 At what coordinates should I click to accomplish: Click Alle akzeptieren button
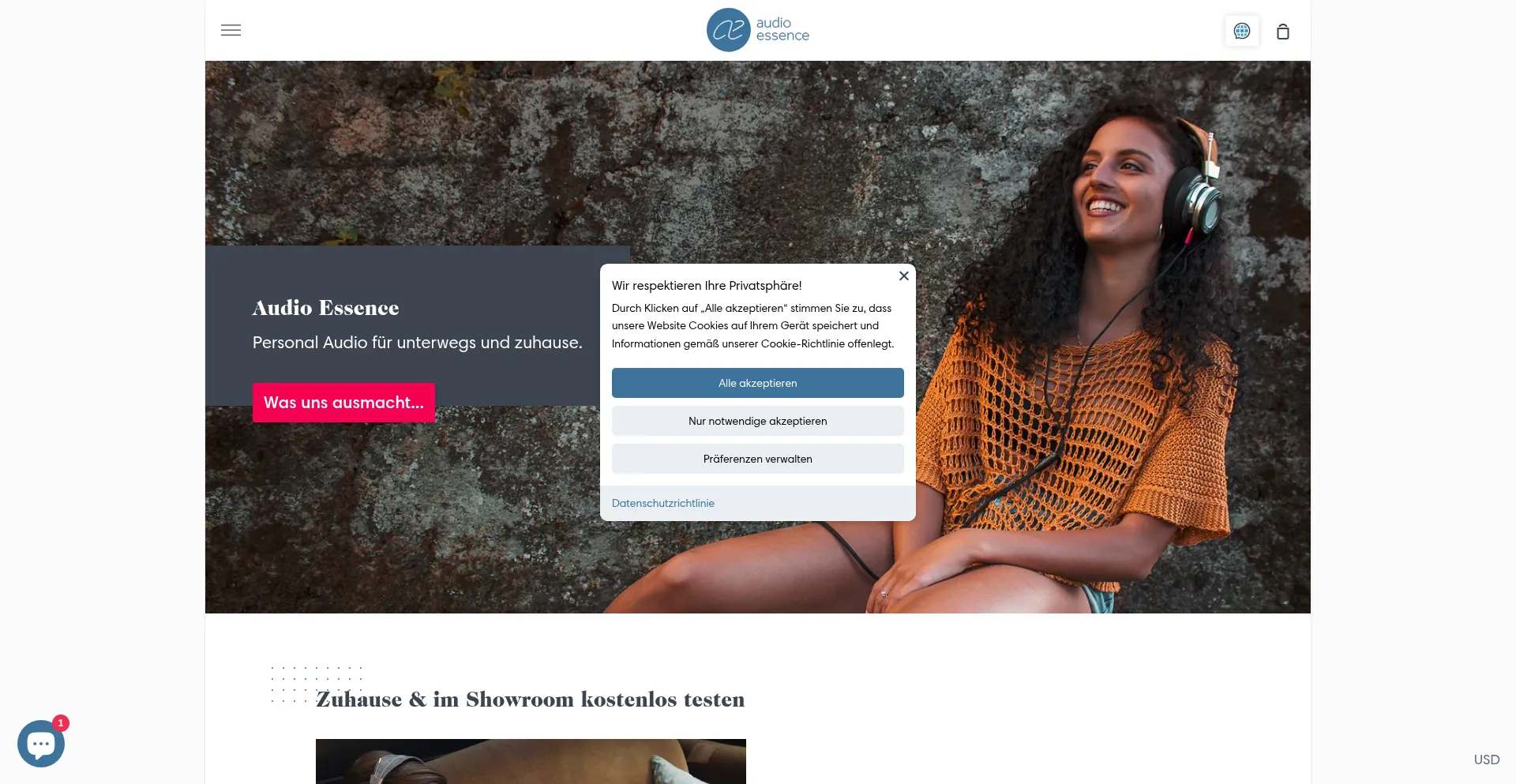(x=758, y=383)
